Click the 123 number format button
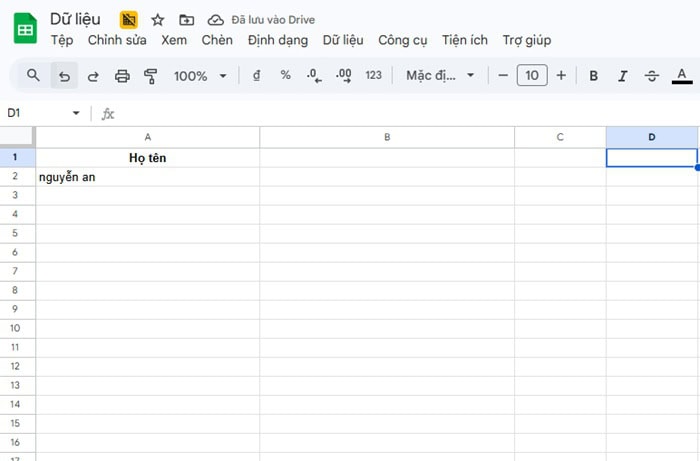This screenshot has width=700, height=461. point(373,75)
